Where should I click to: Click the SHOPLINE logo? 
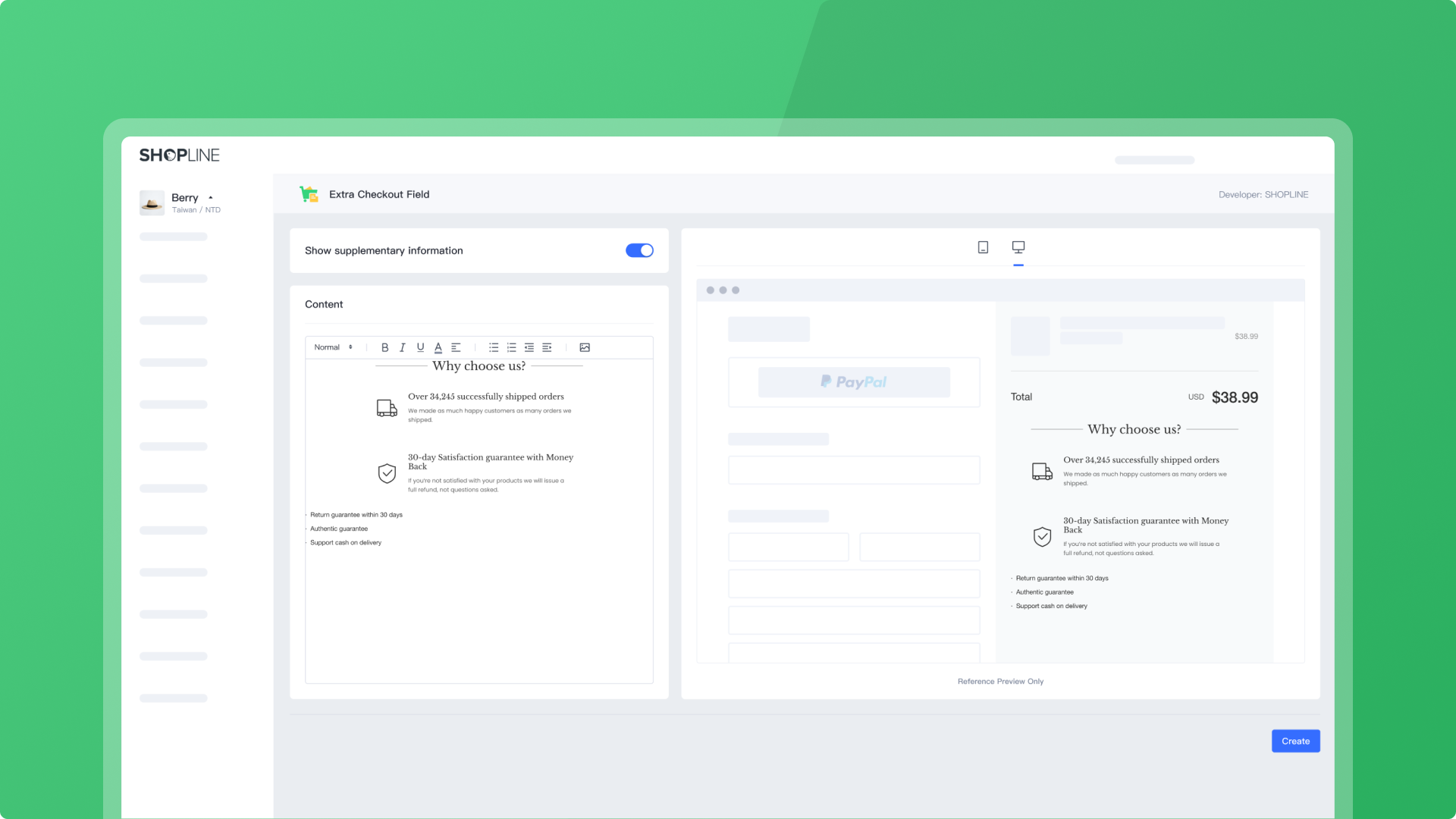pyautogui.click(x=180, y=155)
